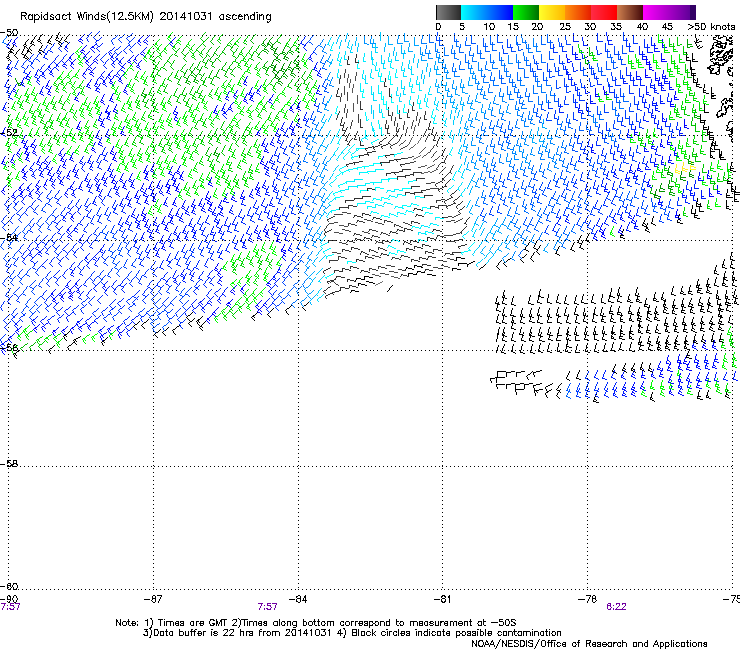740x650 pixels.
Task: Select the orange 25–30 knots legend swatch
Action: (x=578, y=12)
